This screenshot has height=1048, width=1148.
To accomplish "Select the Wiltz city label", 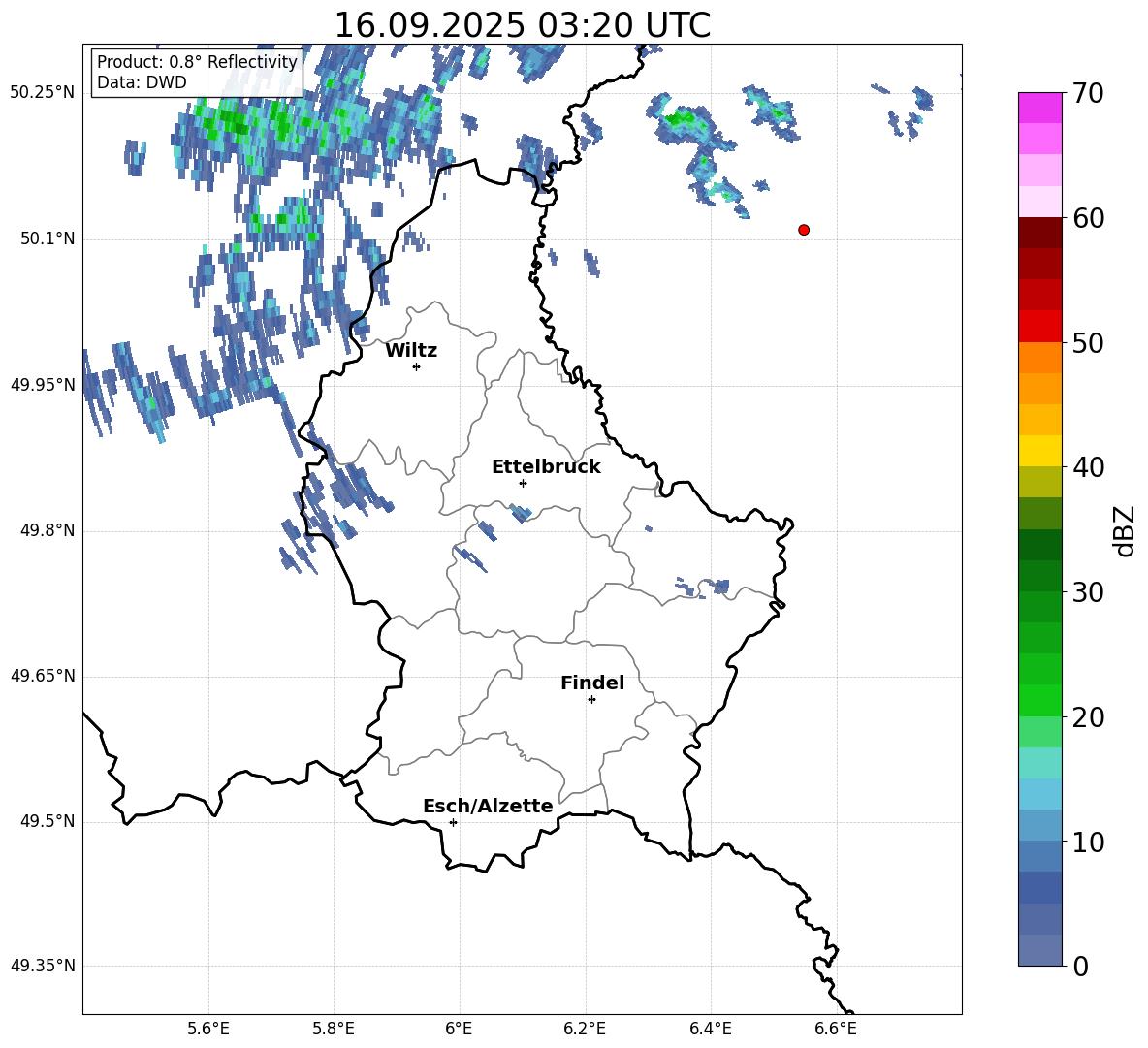I will tap(411, 351).
